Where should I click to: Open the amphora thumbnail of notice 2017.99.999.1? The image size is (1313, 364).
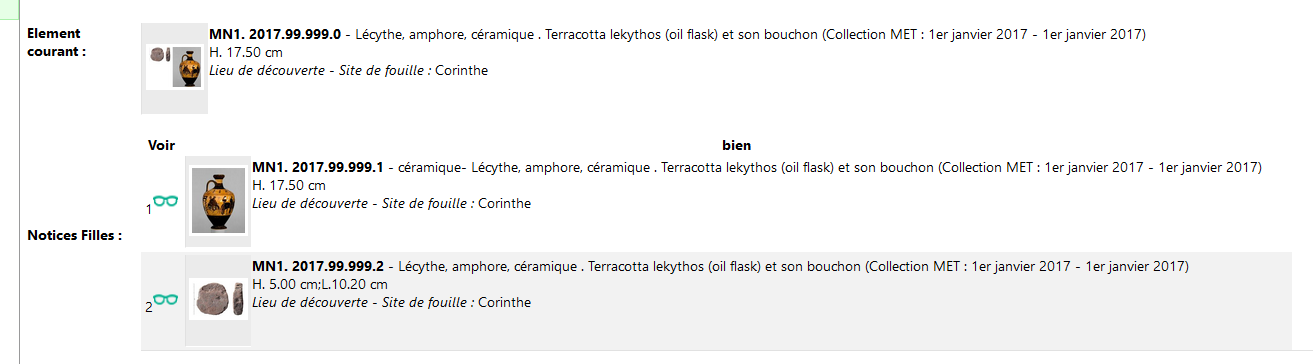(x=218, y=200)
